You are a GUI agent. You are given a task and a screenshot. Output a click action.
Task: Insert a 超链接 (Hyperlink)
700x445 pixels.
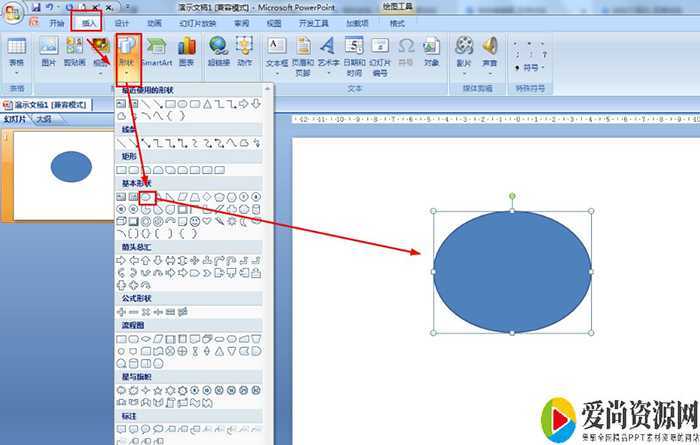(219, 52)
